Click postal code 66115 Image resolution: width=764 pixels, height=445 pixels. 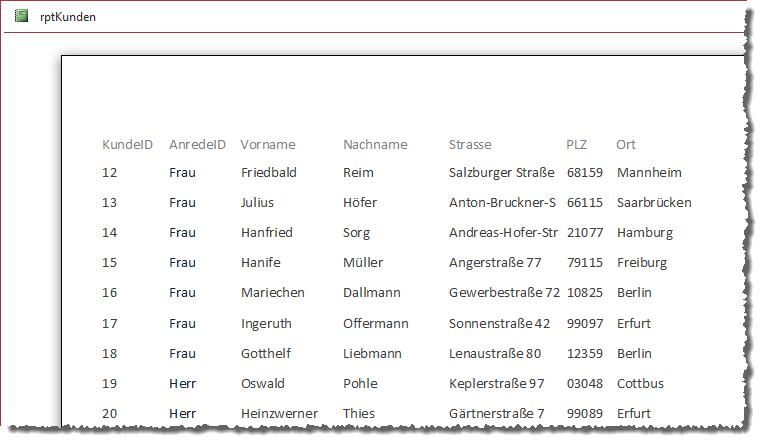click(585, 203)
